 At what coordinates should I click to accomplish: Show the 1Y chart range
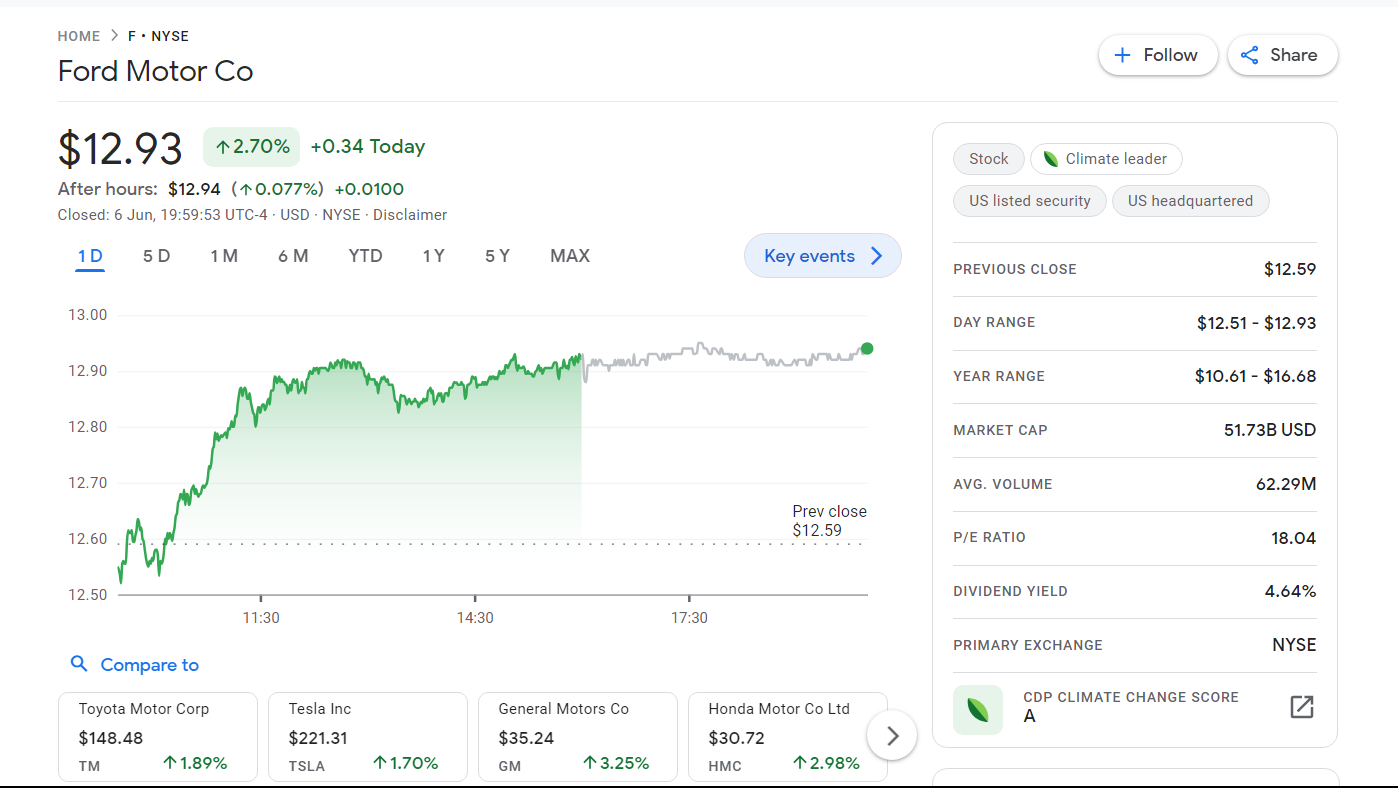433,256
